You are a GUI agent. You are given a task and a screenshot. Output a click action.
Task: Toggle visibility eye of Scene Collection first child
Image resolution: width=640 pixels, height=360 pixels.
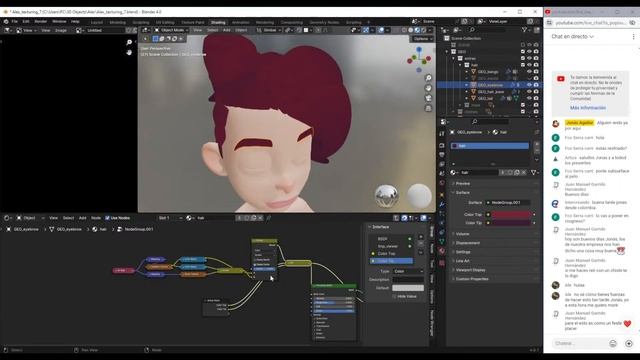[529, 45]
